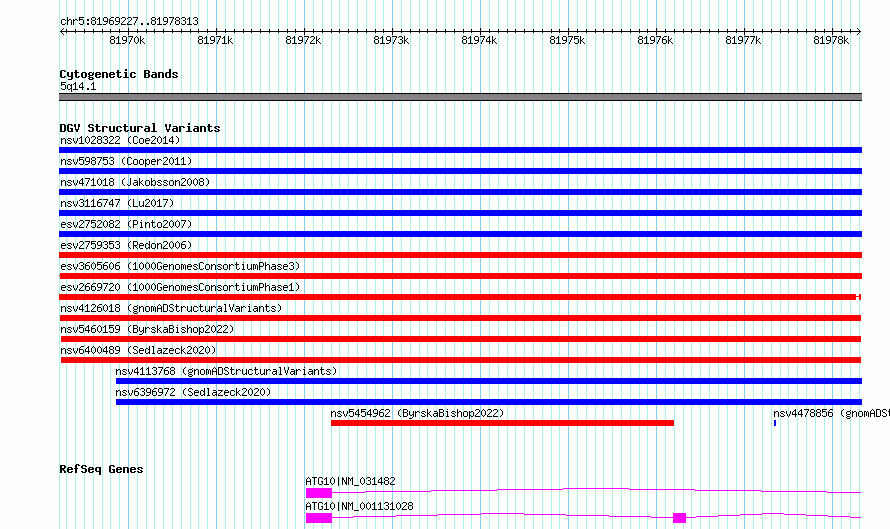This screenshot has height=529, width=890.
Task: Click the 81975k ruler tick label
Action: coord(567,40)
